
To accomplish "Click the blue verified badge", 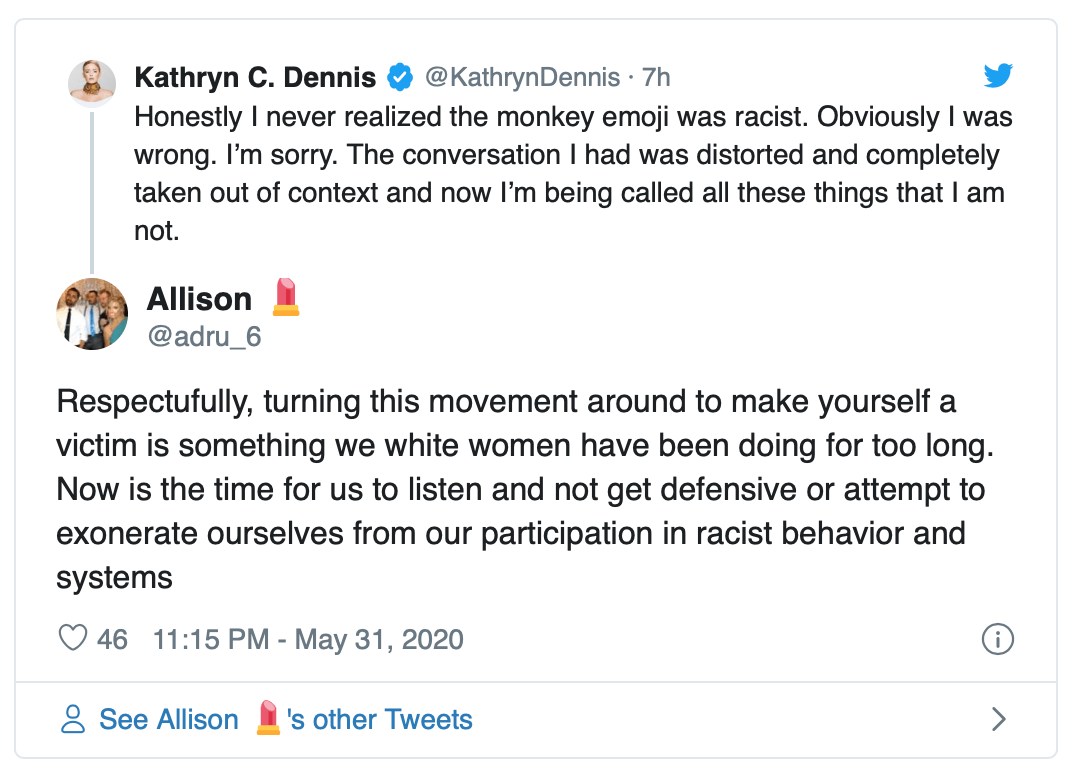I will point(401,77).
